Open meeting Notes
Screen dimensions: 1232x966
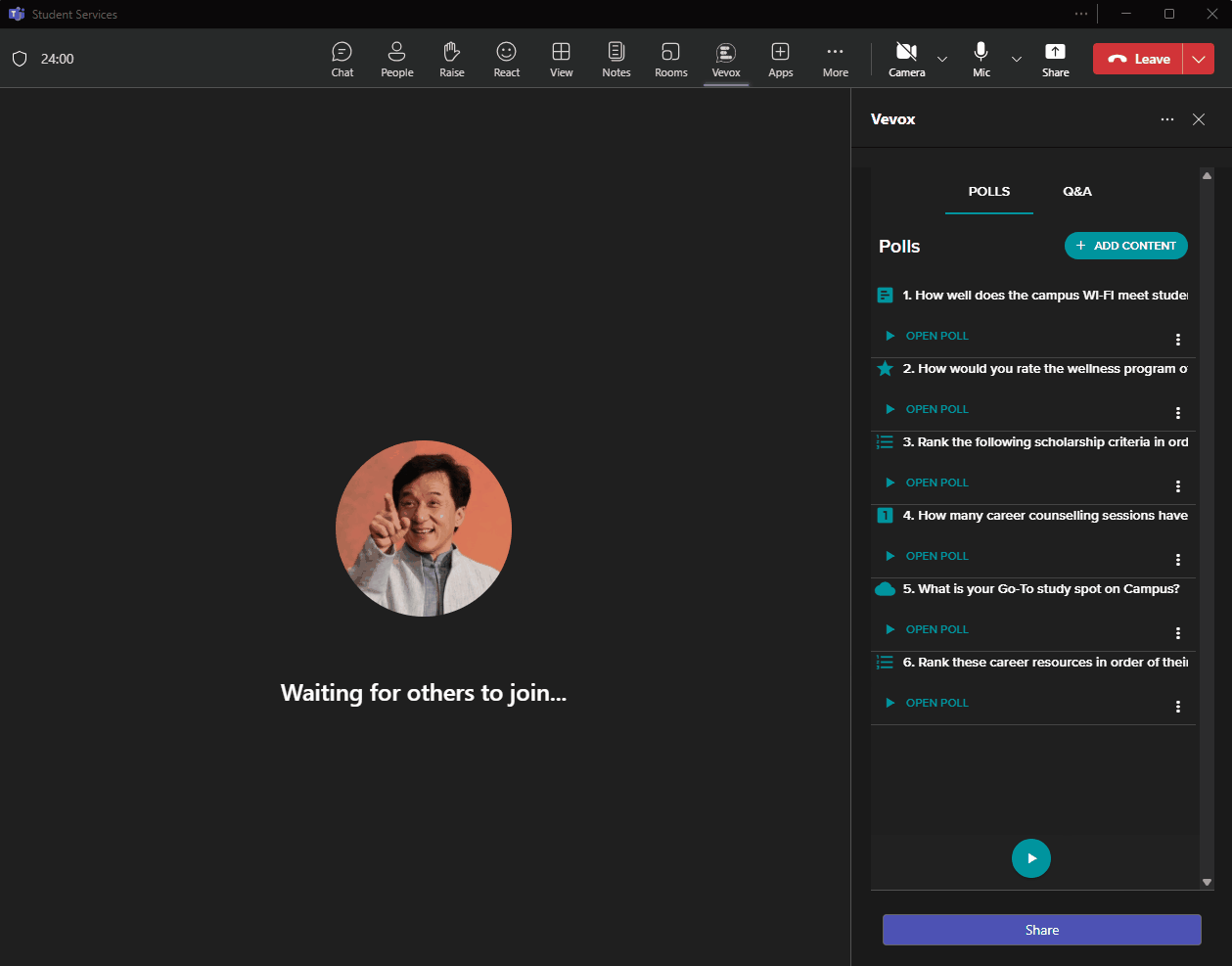[616, 59]
